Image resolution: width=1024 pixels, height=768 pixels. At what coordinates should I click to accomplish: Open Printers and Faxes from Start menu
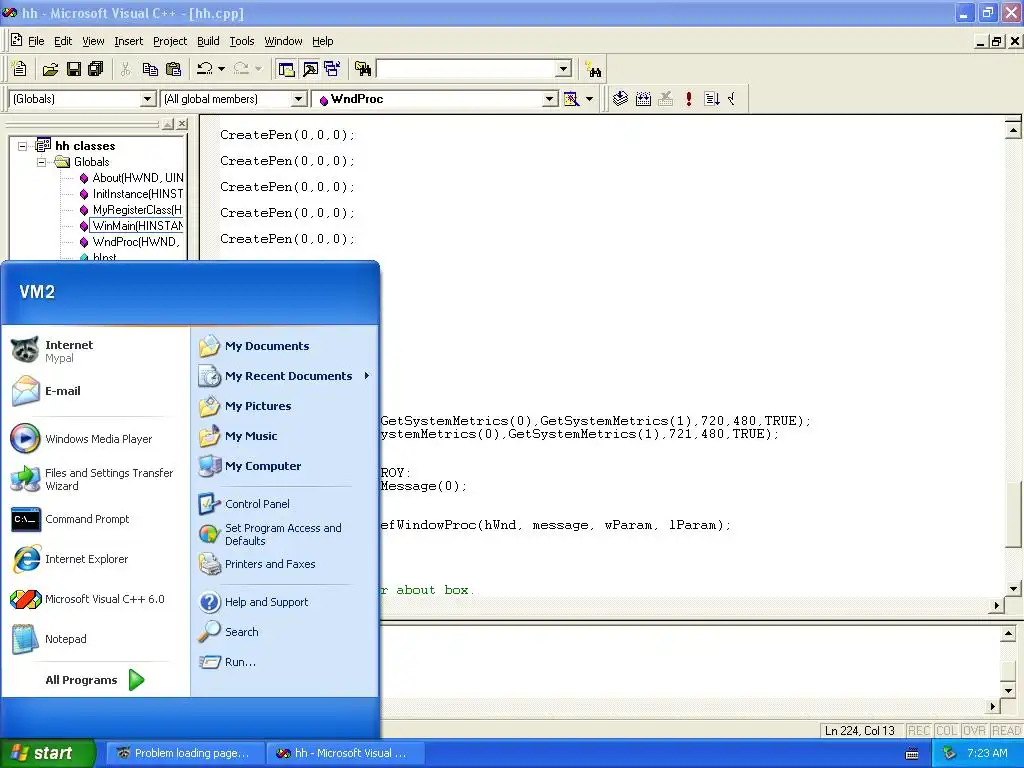click(x=270, y=564)
